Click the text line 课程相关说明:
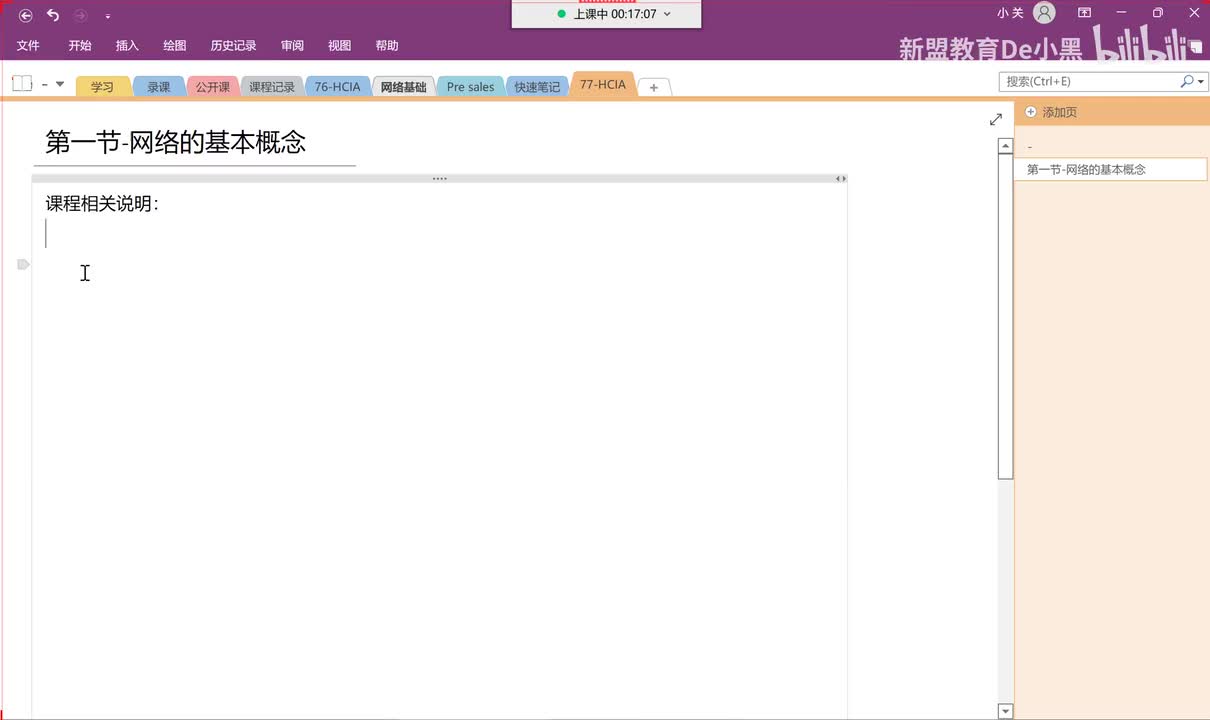This screenshot has width=1210, height=720. pos(102,204)
